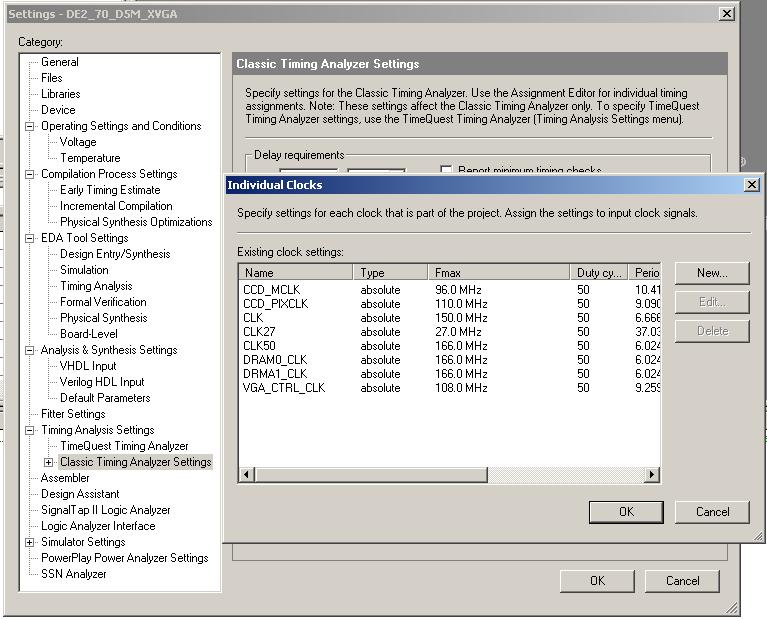
Task: Open VHDL Input settings
Action: click(88, 366)
